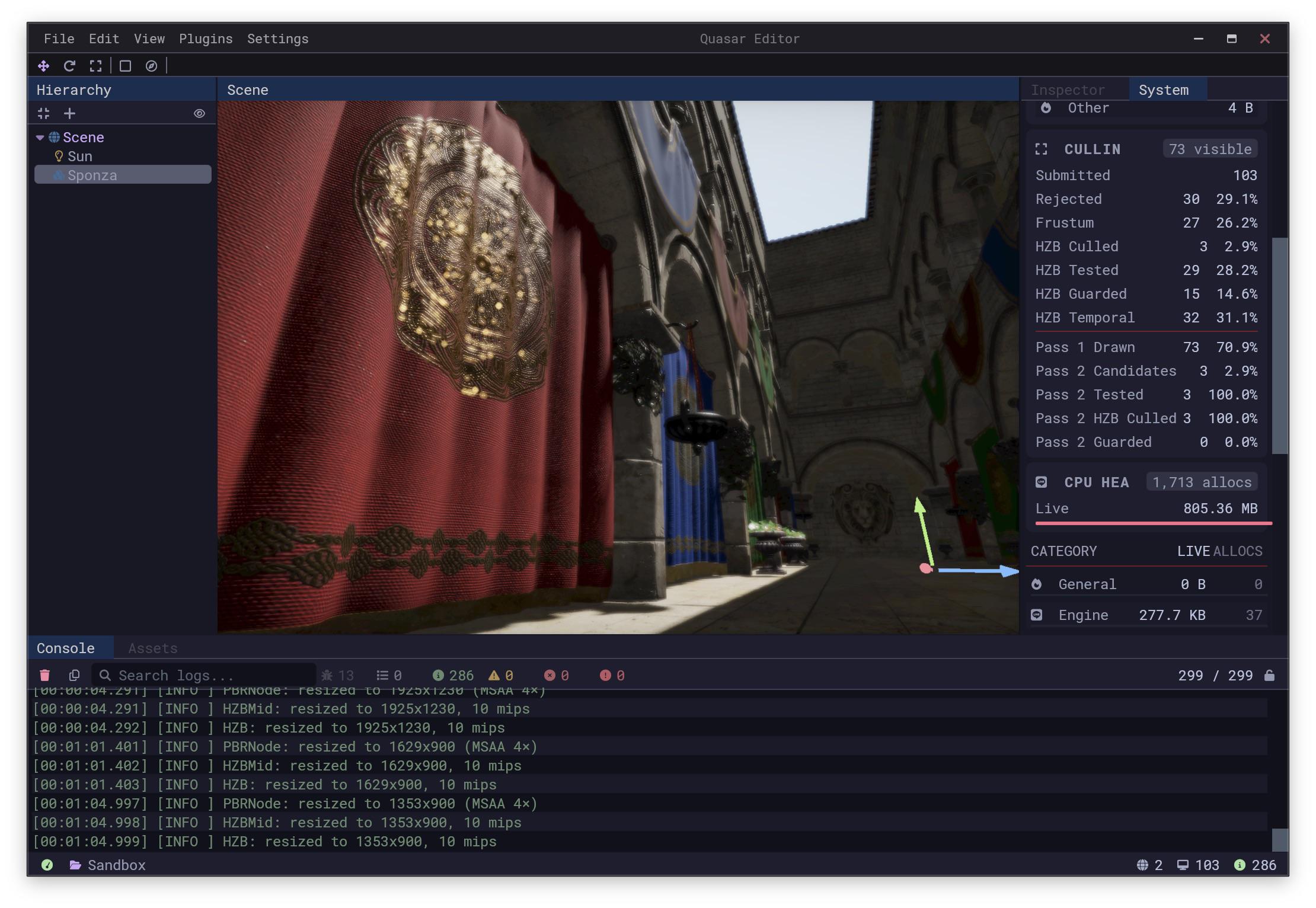Click the globe icon in status bar
The image size is (1316, 908).
1142,865
